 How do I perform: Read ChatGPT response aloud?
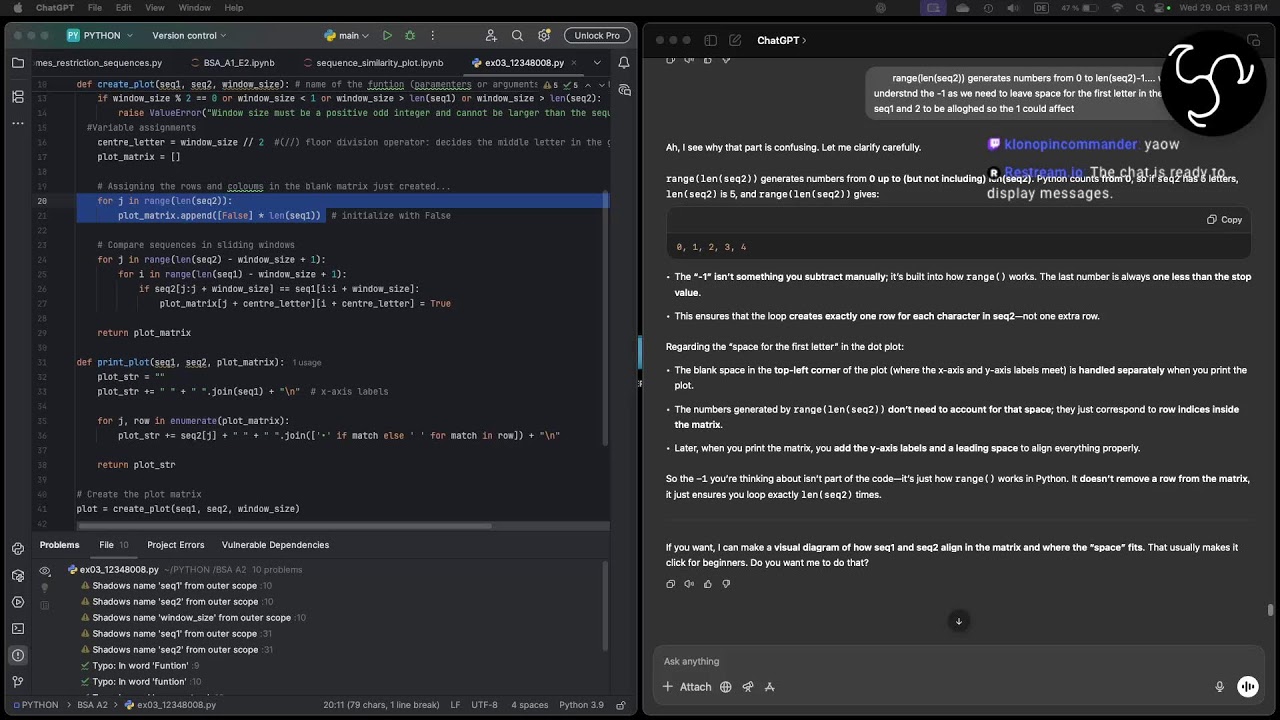[689, 584]
